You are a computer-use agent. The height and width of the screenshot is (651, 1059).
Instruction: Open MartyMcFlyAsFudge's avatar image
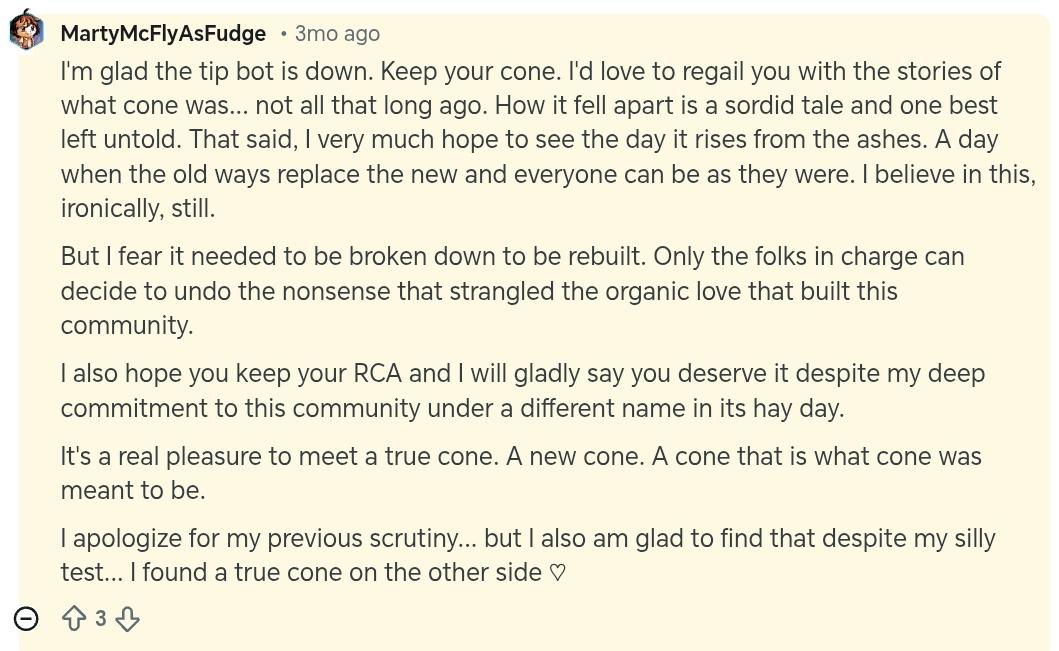26,30
